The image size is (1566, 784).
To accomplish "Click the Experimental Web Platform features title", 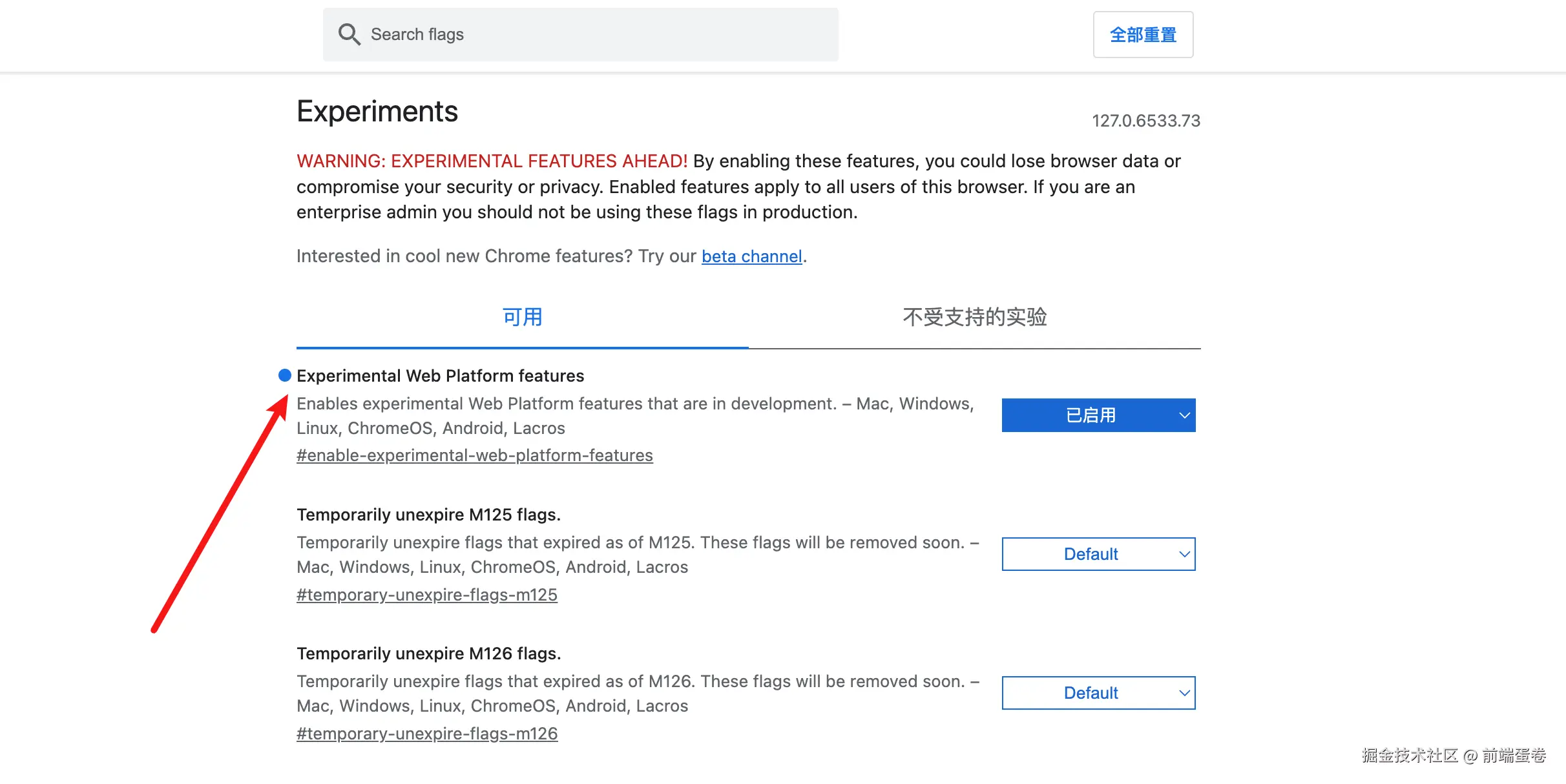I will (440, 376).
